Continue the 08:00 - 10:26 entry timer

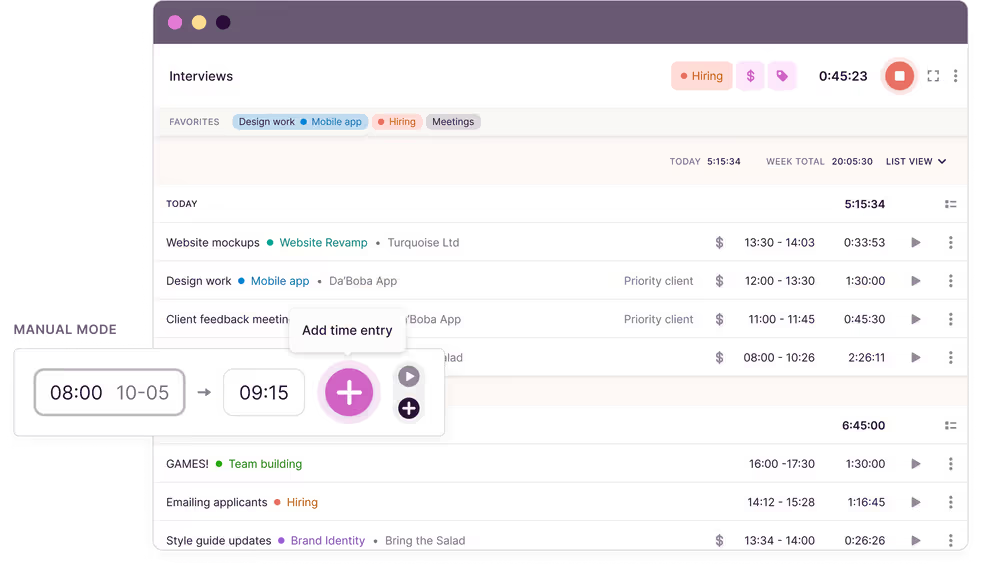click(916, 357)
